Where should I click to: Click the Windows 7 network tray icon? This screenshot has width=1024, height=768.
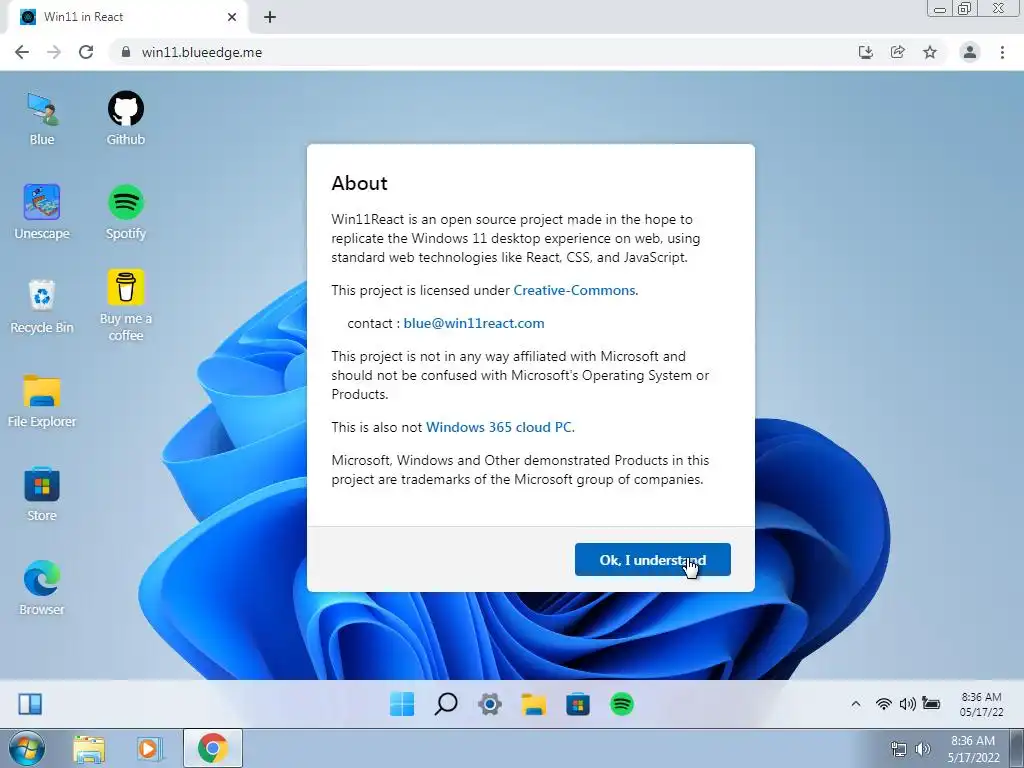tap(899, 749)
